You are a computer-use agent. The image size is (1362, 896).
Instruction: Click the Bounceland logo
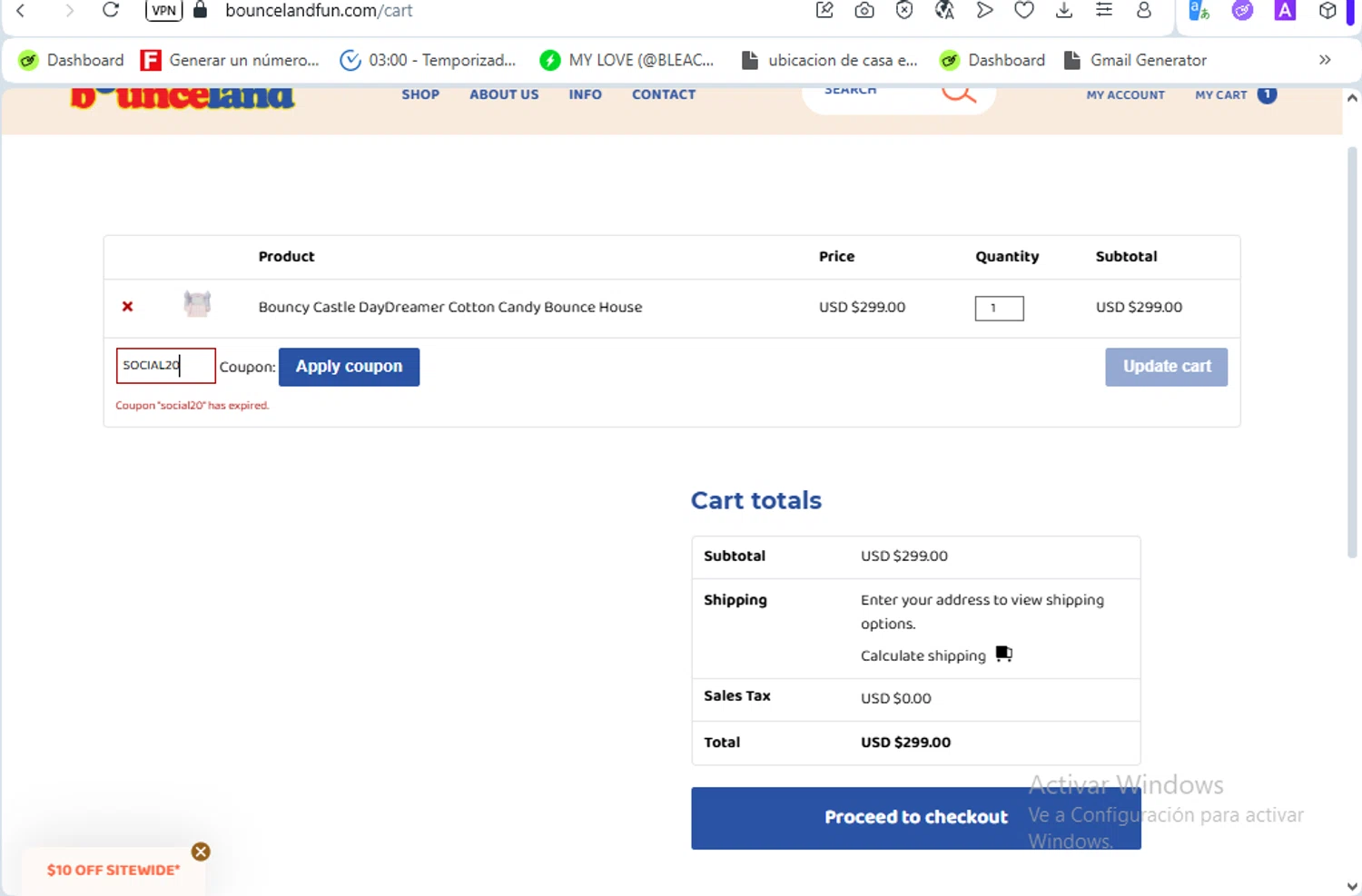coord(183,98)
